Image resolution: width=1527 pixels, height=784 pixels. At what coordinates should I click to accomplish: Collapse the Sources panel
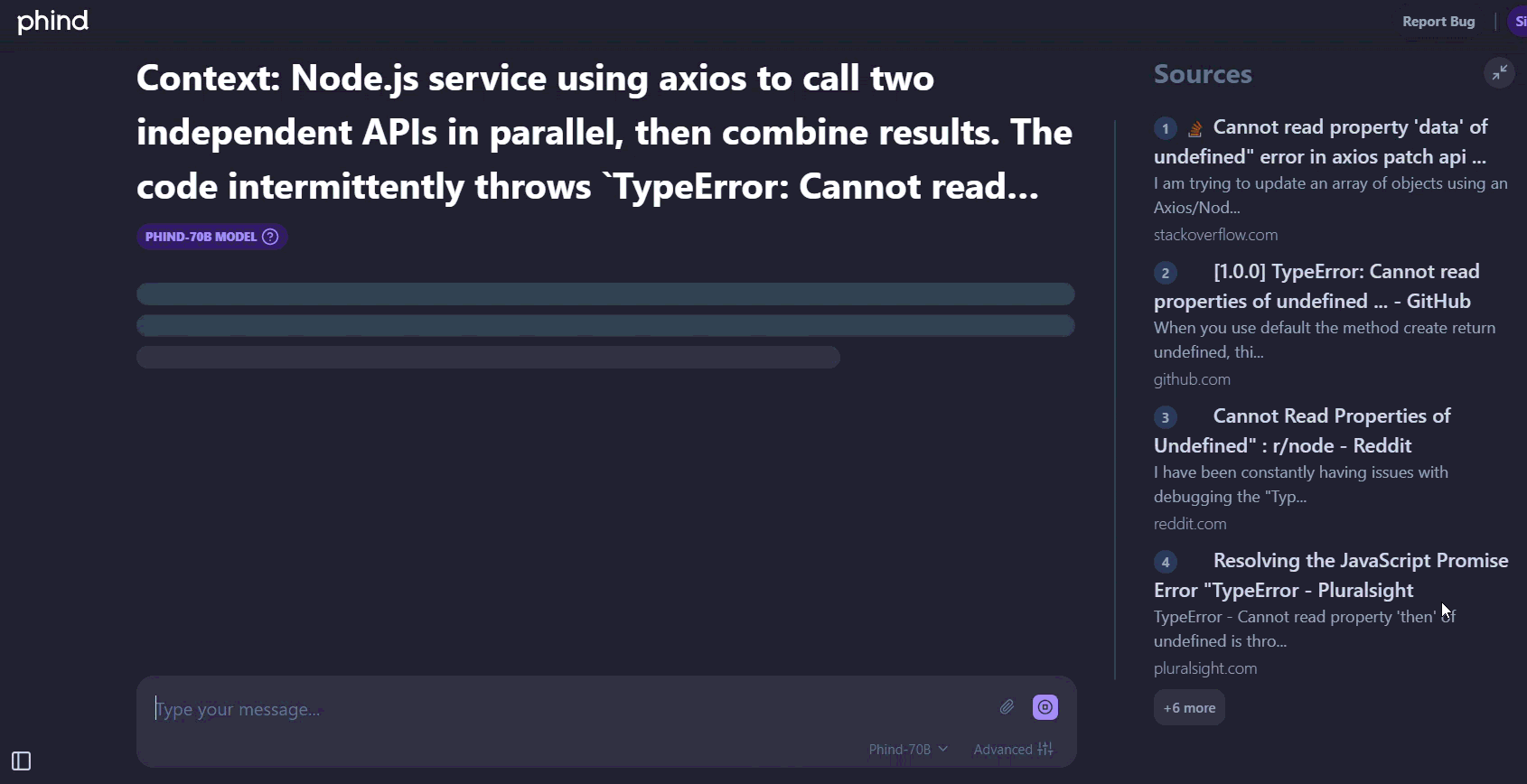pos(1499,72)
